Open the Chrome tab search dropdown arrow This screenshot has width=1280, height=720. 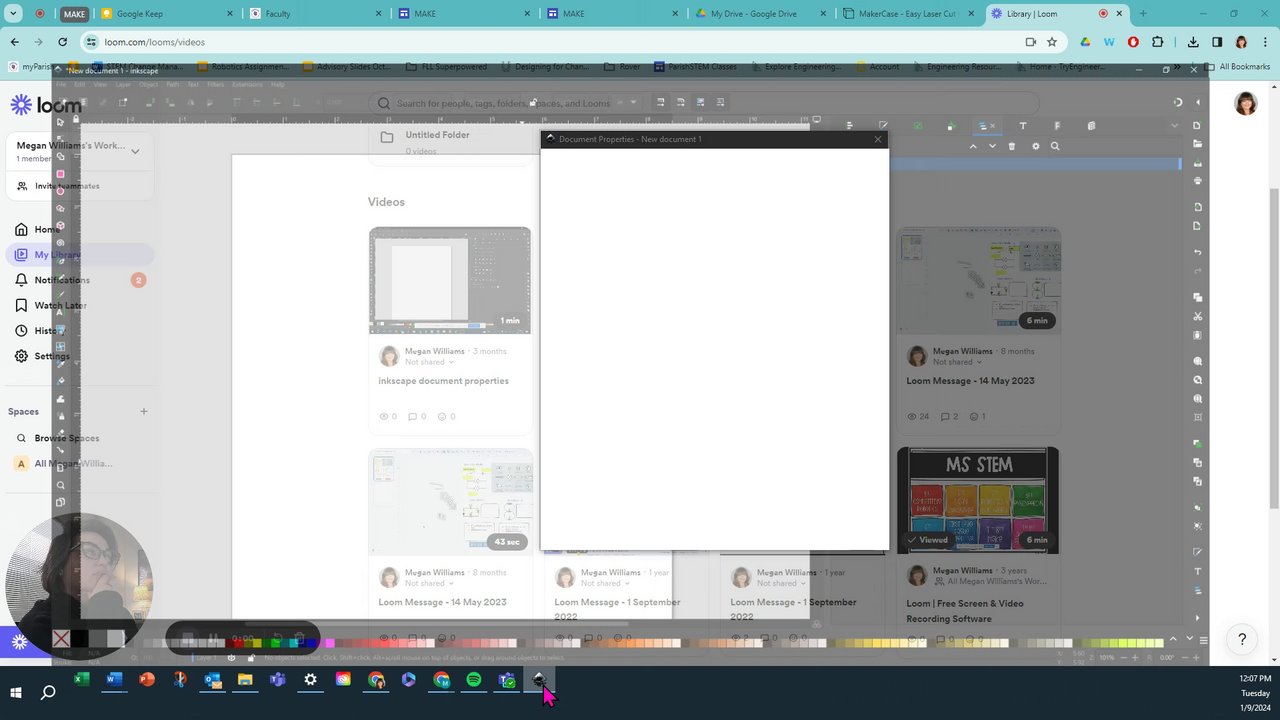14,14
